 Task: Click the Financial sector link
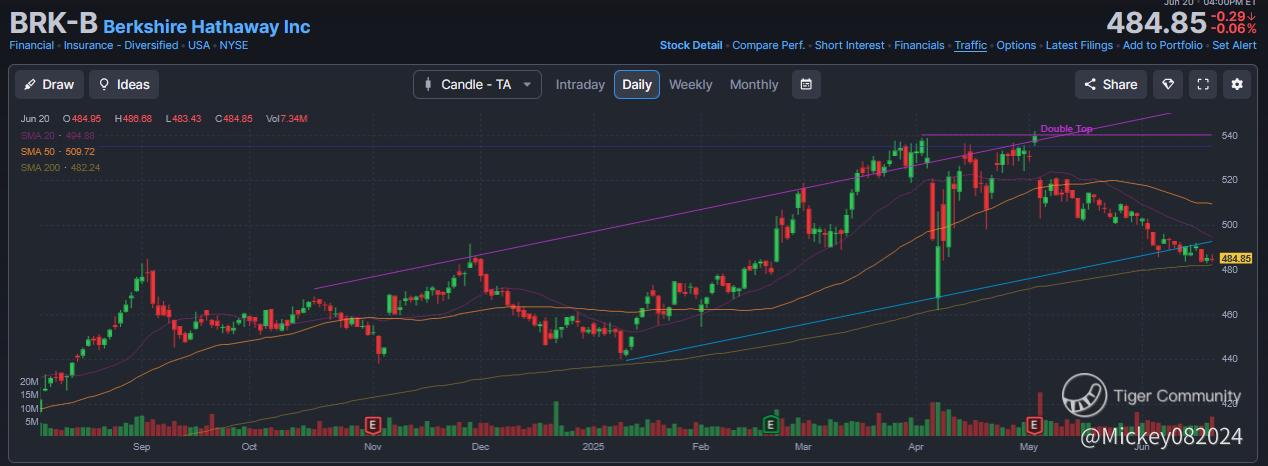click(x=32, y=45)
